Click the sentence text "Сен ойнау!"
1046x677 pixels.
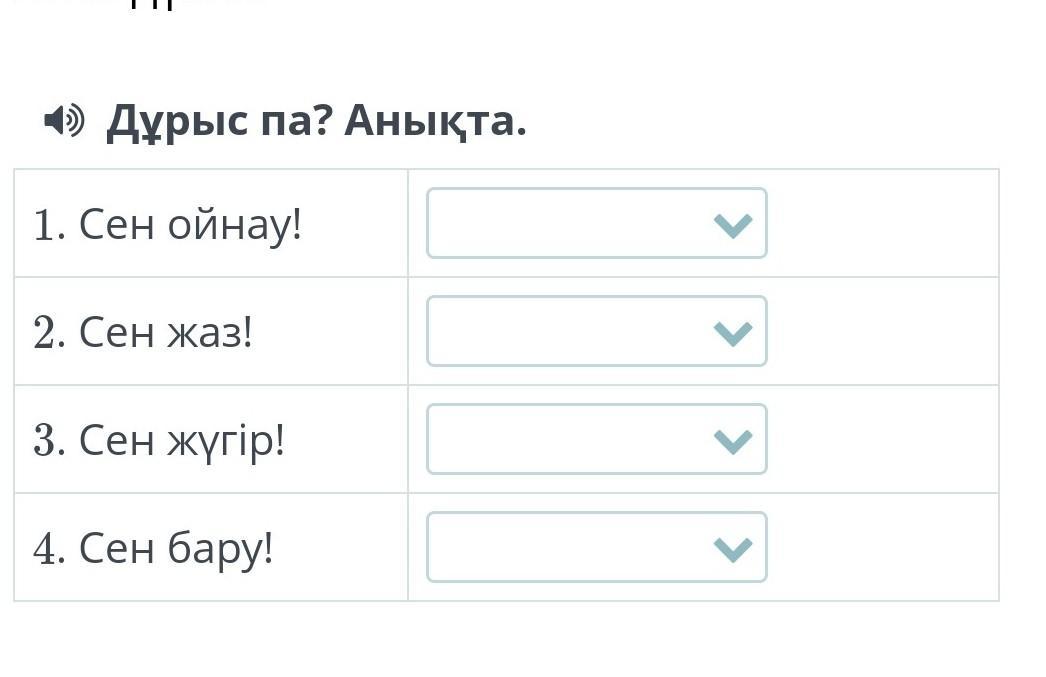pyautogui.click(x=191, y=225)
